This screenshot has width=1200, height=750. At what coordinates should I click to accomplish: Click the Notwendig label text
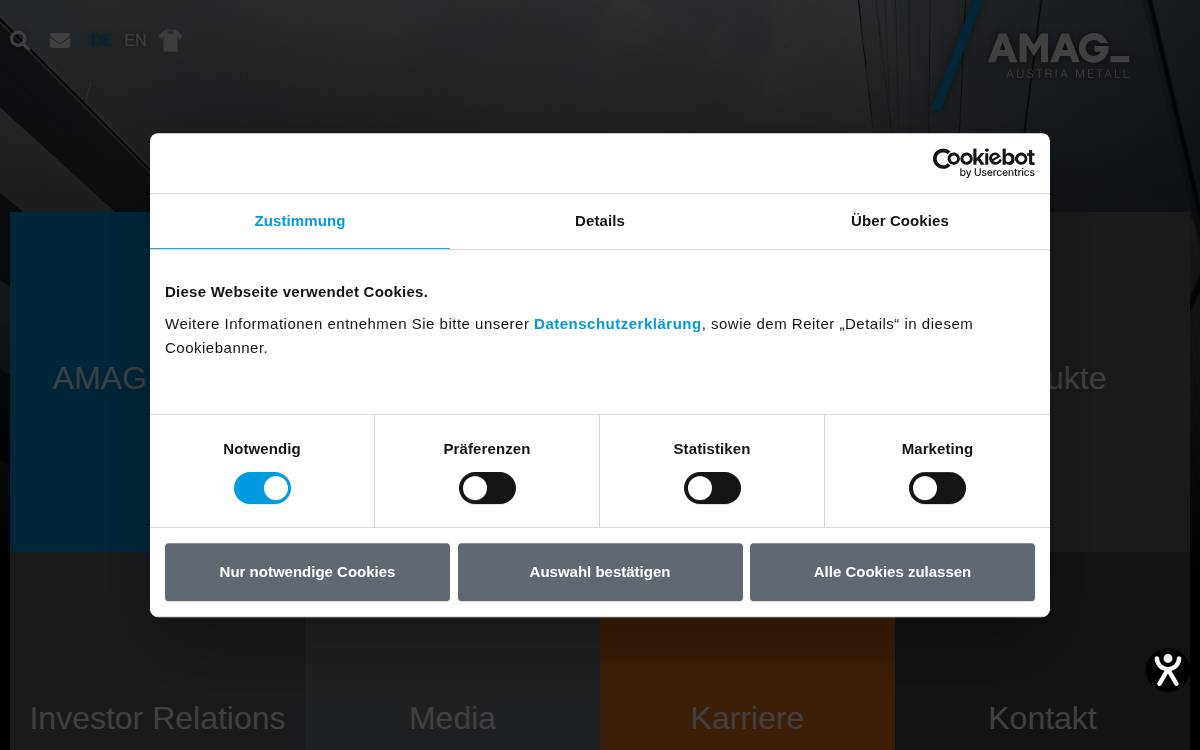tap(262, 449)
